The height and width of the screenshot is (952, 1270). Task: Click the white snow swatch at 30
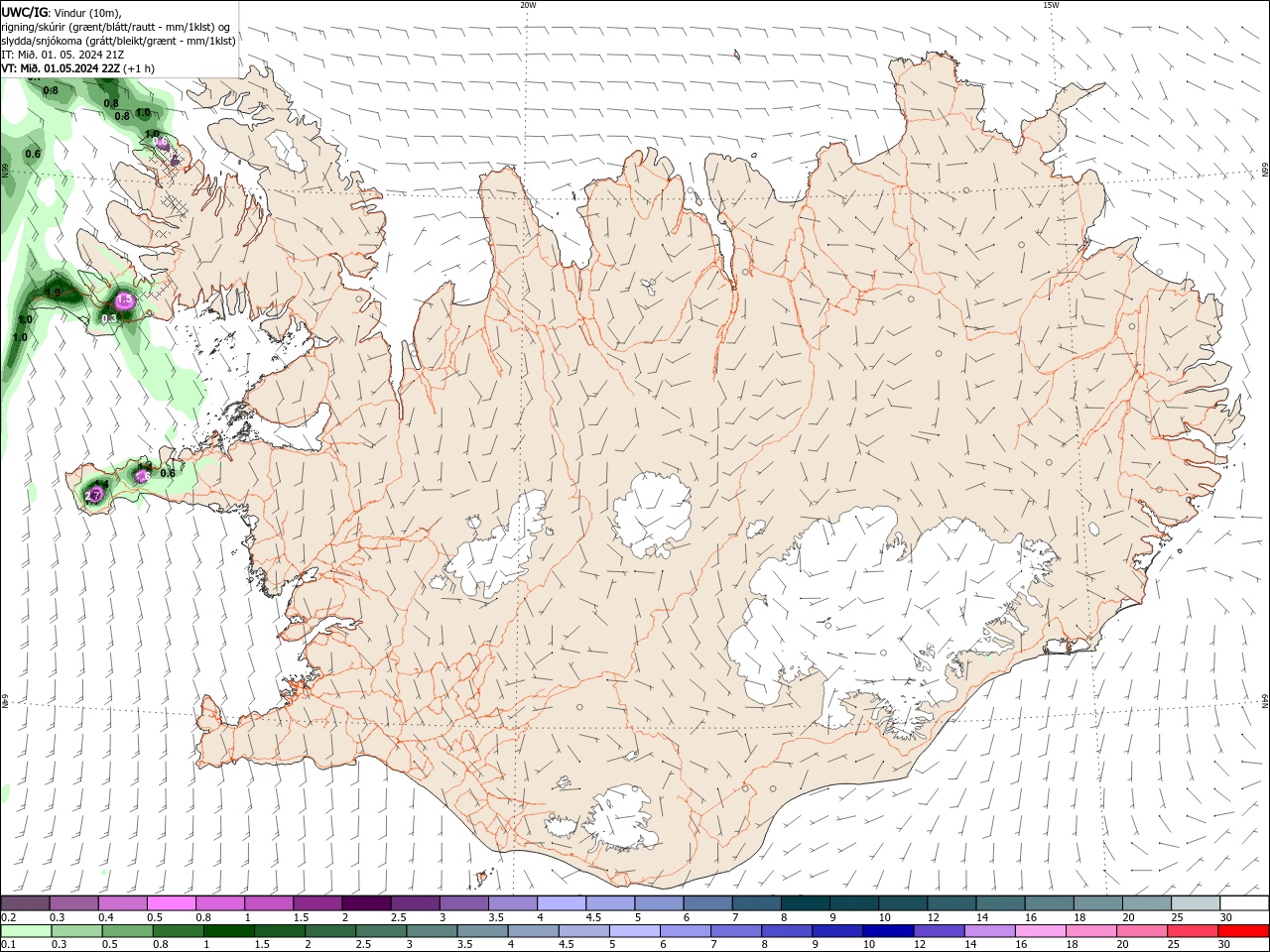(x=1244, y=903)
